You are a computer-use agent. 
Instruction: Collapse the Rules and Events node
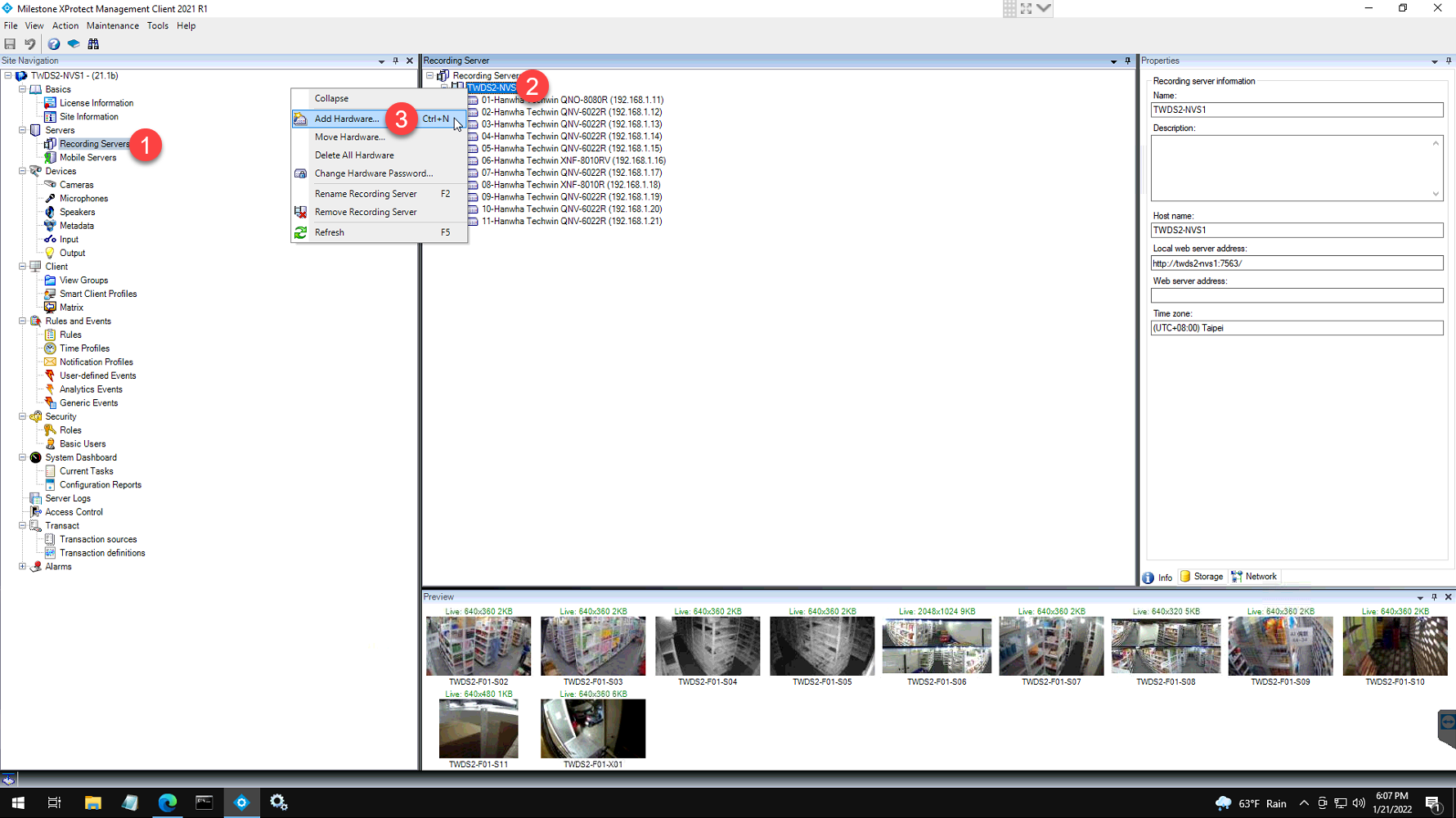coord(23,321)
